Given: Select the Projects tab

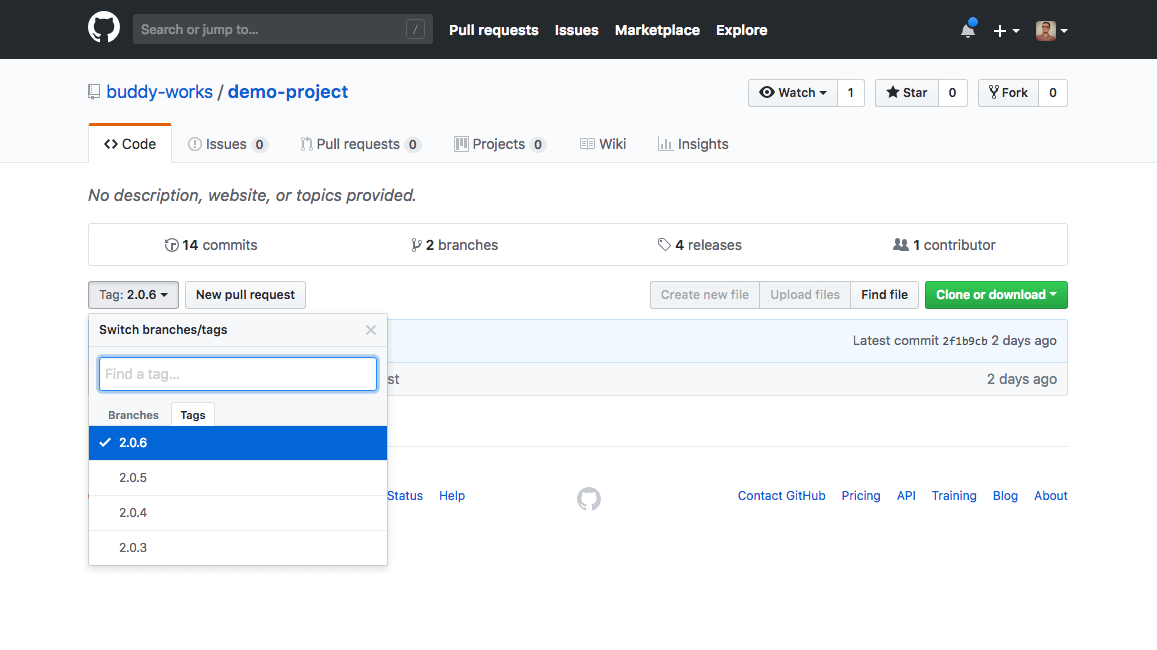Looking at the screenshot, I should coord(500,144).
